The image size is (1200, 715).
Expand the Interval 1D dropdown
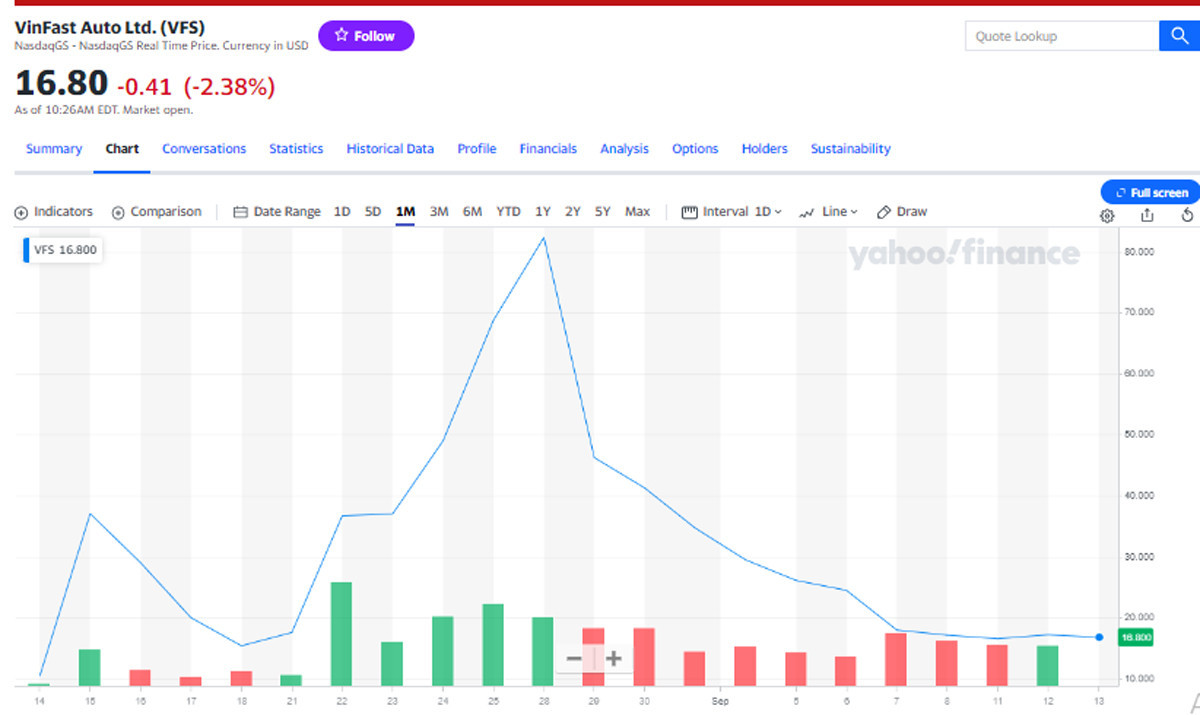pos(732,212)
